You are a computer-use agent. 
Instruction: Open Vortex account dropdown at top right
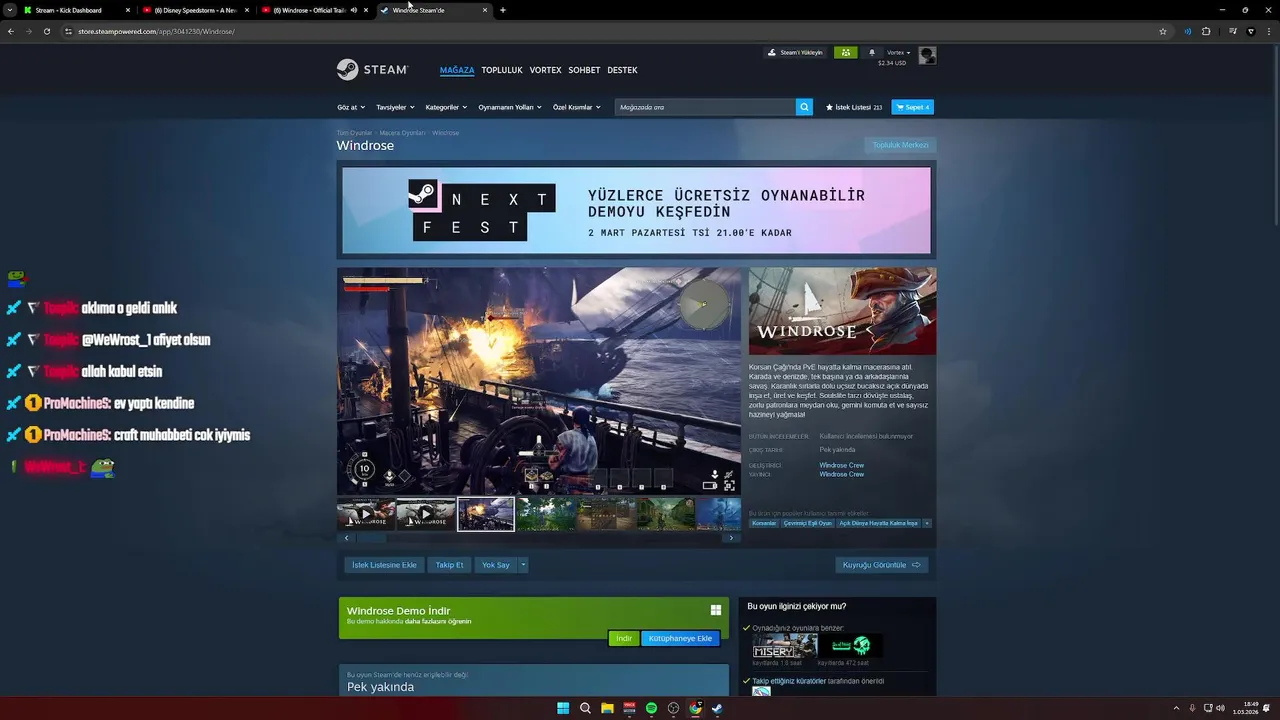[x=898, y=52]
